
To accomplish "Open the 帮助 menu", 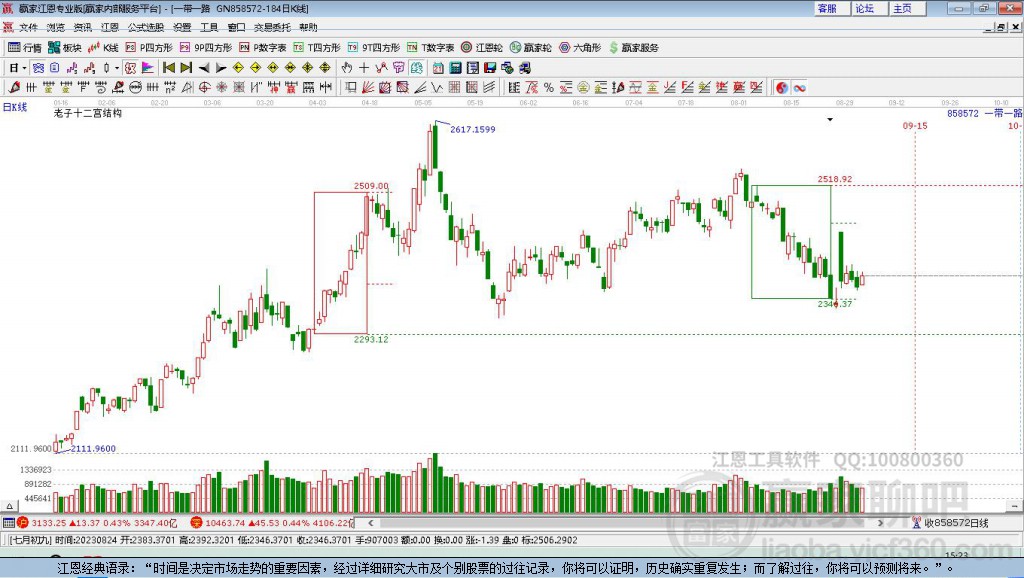I will coord(308,27).
